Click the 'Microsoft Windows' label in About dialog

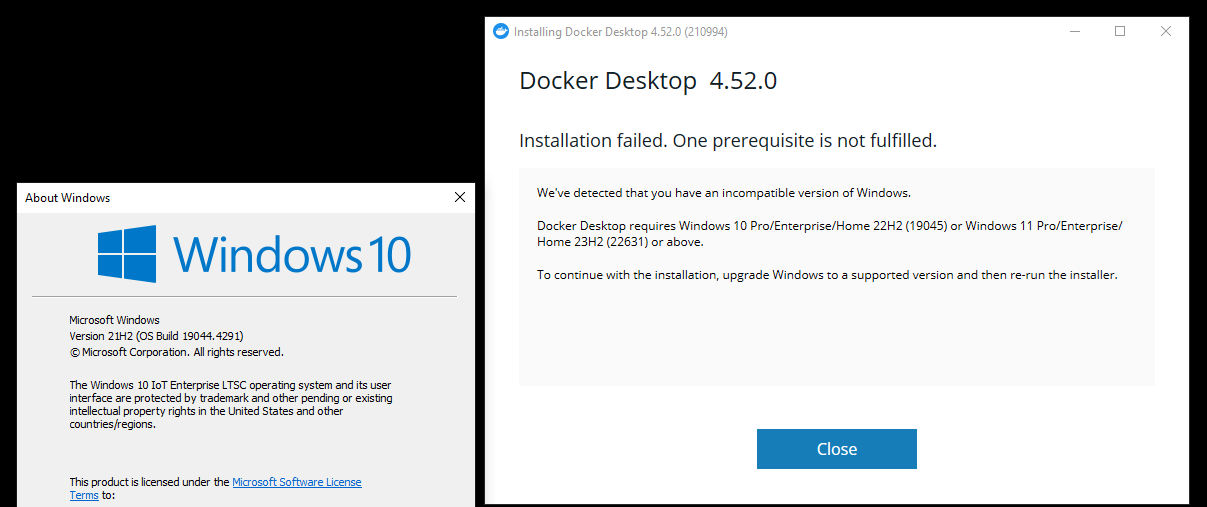(x=114, y=320)
